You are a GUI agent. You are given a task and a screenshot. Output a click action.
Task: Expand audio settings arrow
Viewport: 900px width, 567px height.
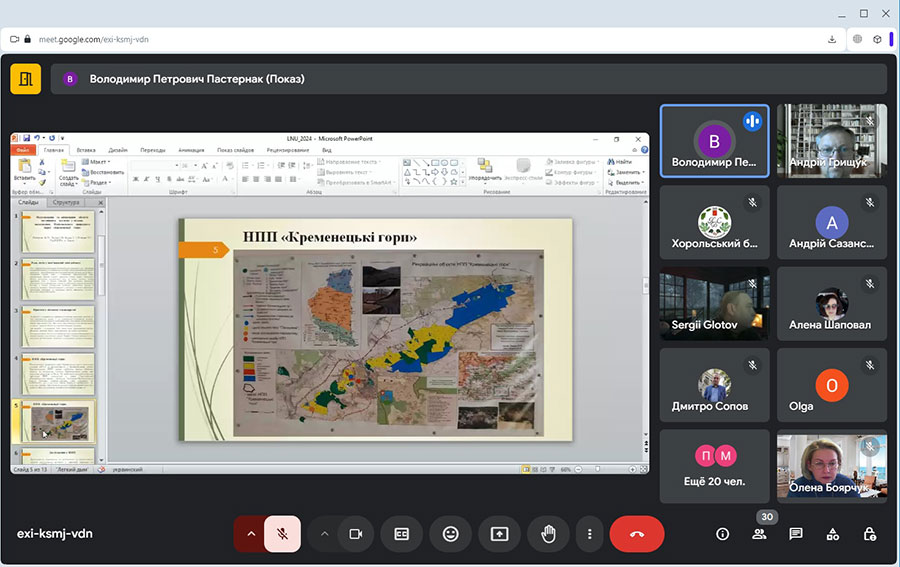[250, 534]
